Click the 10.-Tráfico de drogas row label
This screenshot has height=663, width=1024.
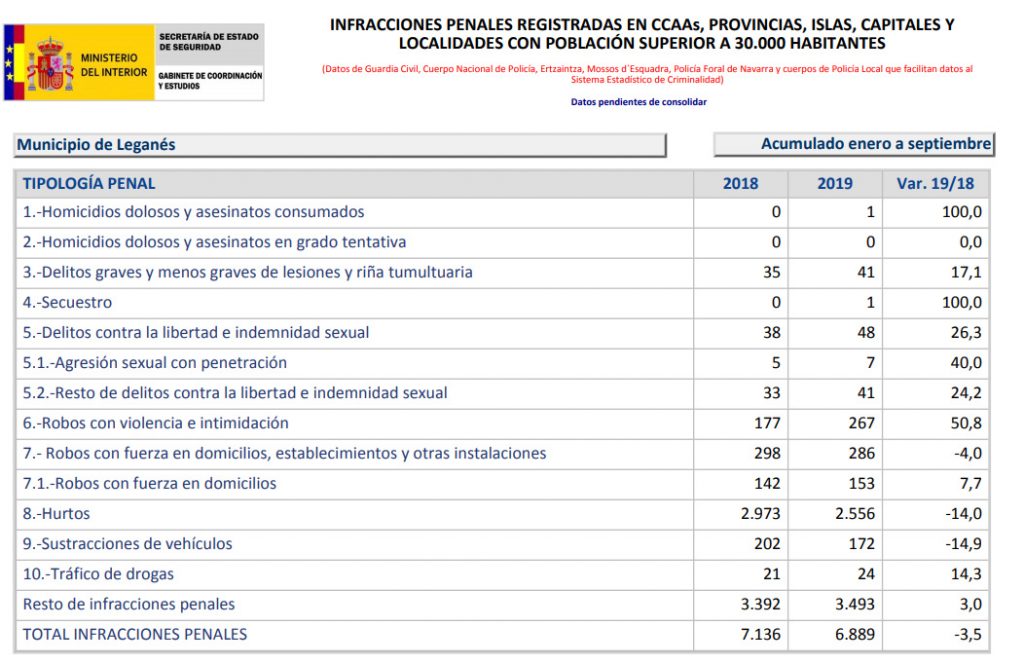point(98,574)
